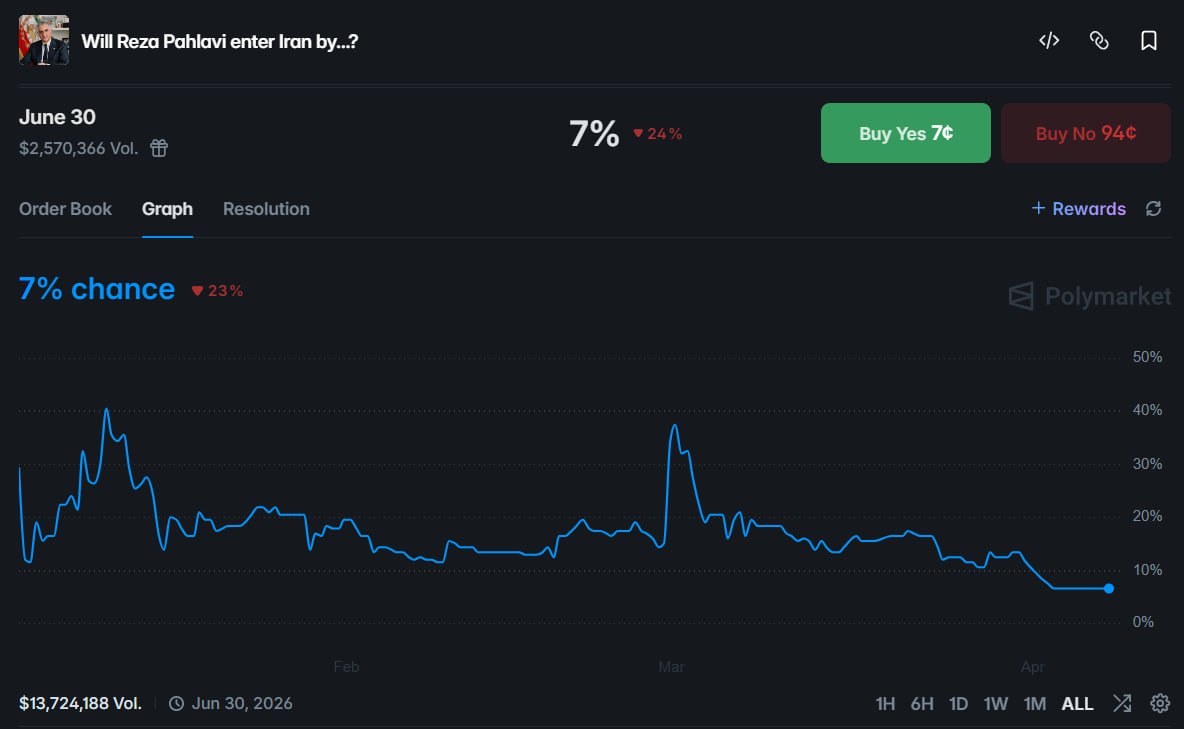Image resolution: width=1184 pixels, height=729 pixels.
Task: Copy the market link via chain icon
Action: pos(1098,40)
